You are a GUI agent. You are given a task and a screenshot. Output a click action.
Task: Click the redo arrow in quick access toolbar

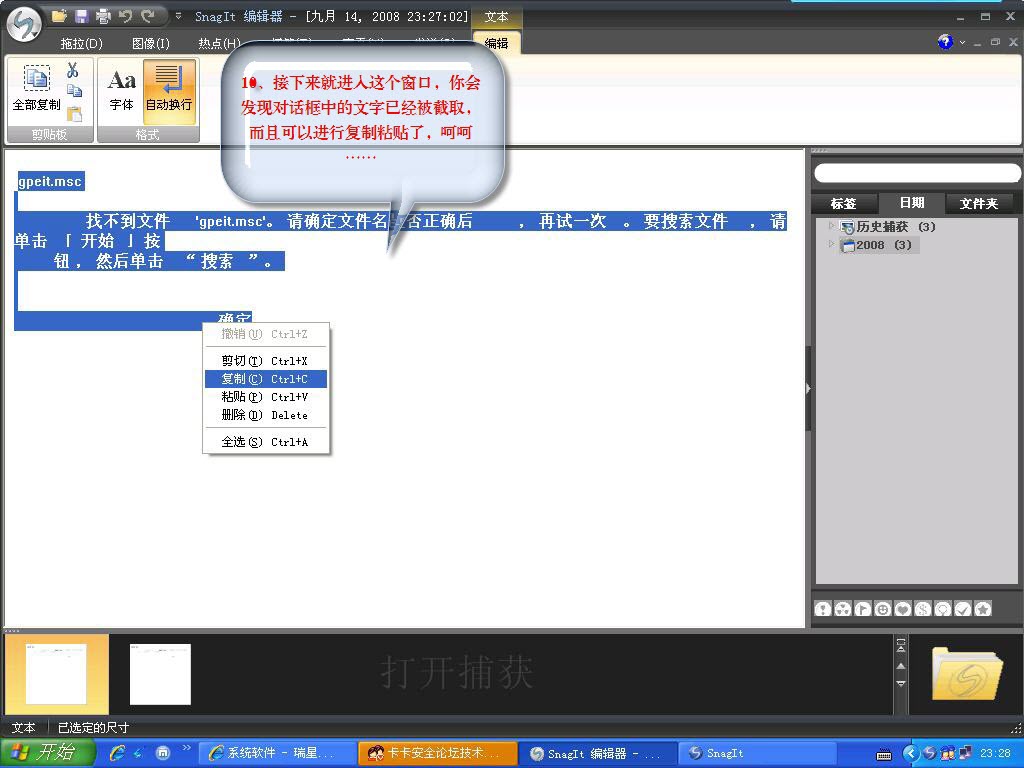pyautogui.click(x=148, y=16)
